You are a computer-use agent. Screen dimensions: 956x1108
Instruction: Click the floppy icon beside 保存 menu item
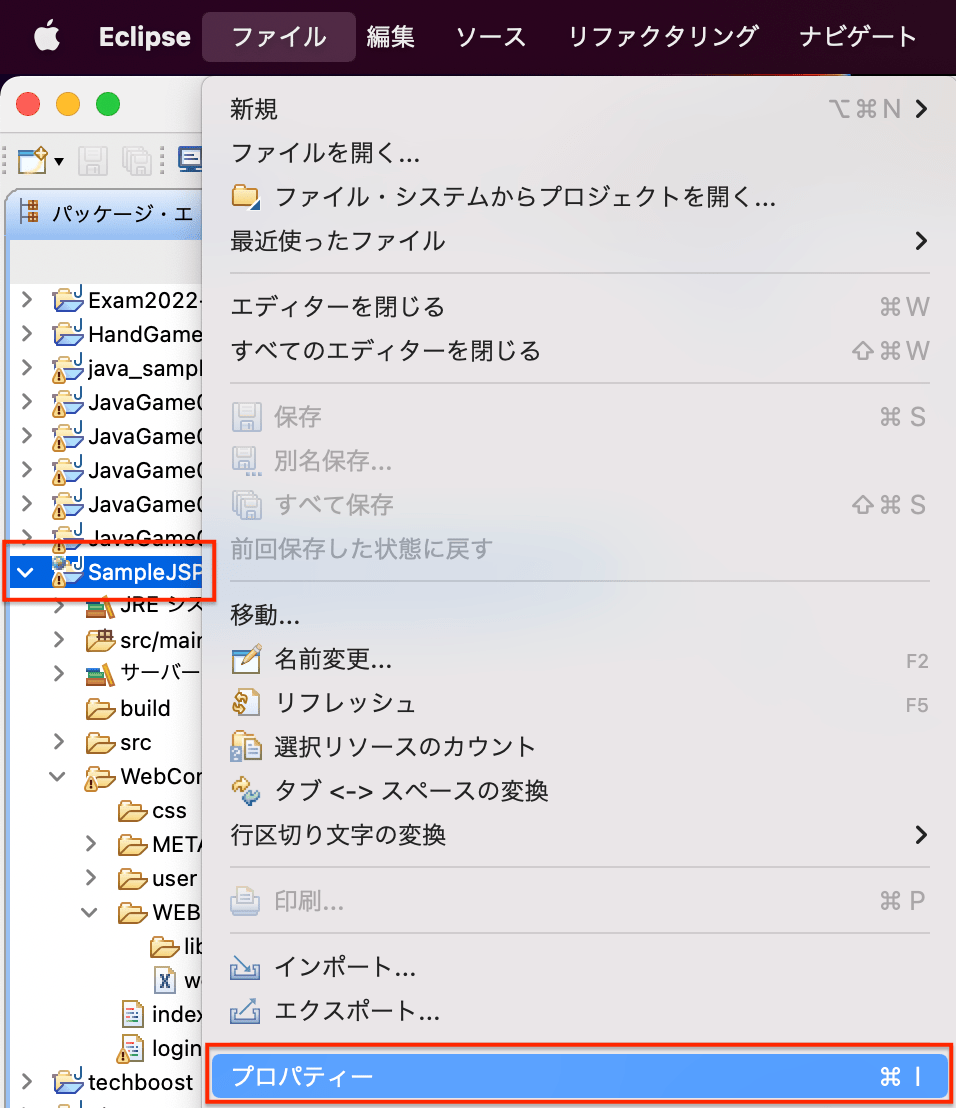click(x=247, y=417)
